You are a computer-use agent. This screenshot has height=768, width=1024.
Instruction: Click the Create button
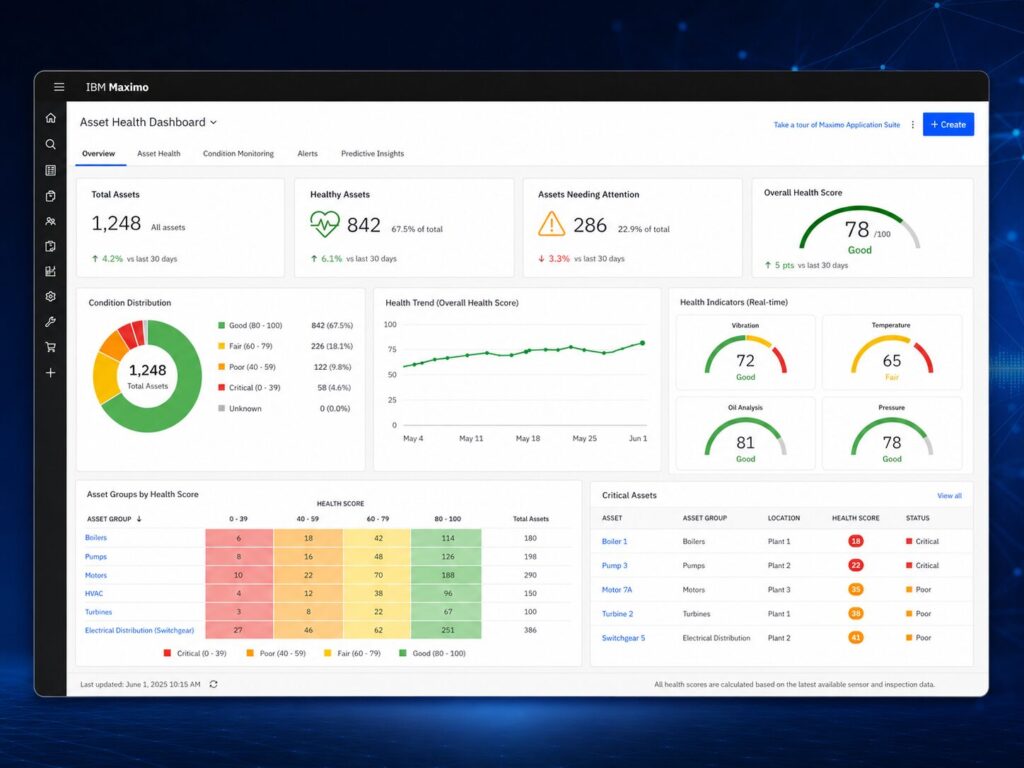click(x=948, y=125)
